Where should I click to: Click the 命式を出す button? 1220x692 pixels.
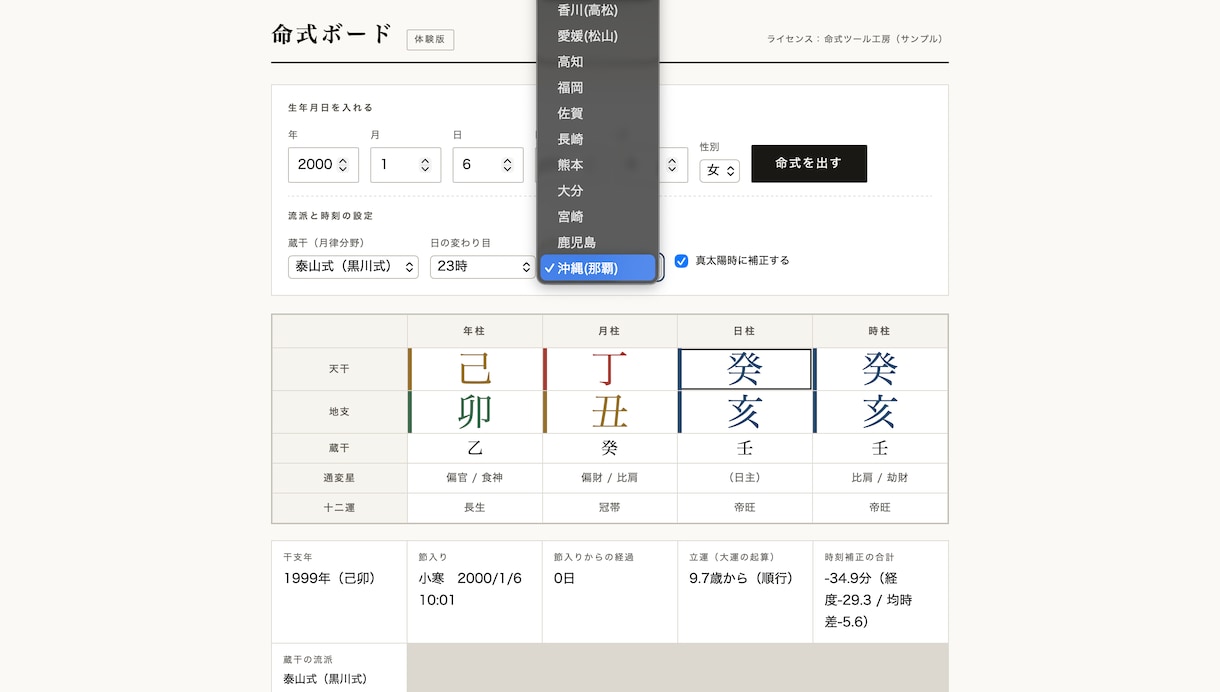pyautogui.click(x=809, y=163)
